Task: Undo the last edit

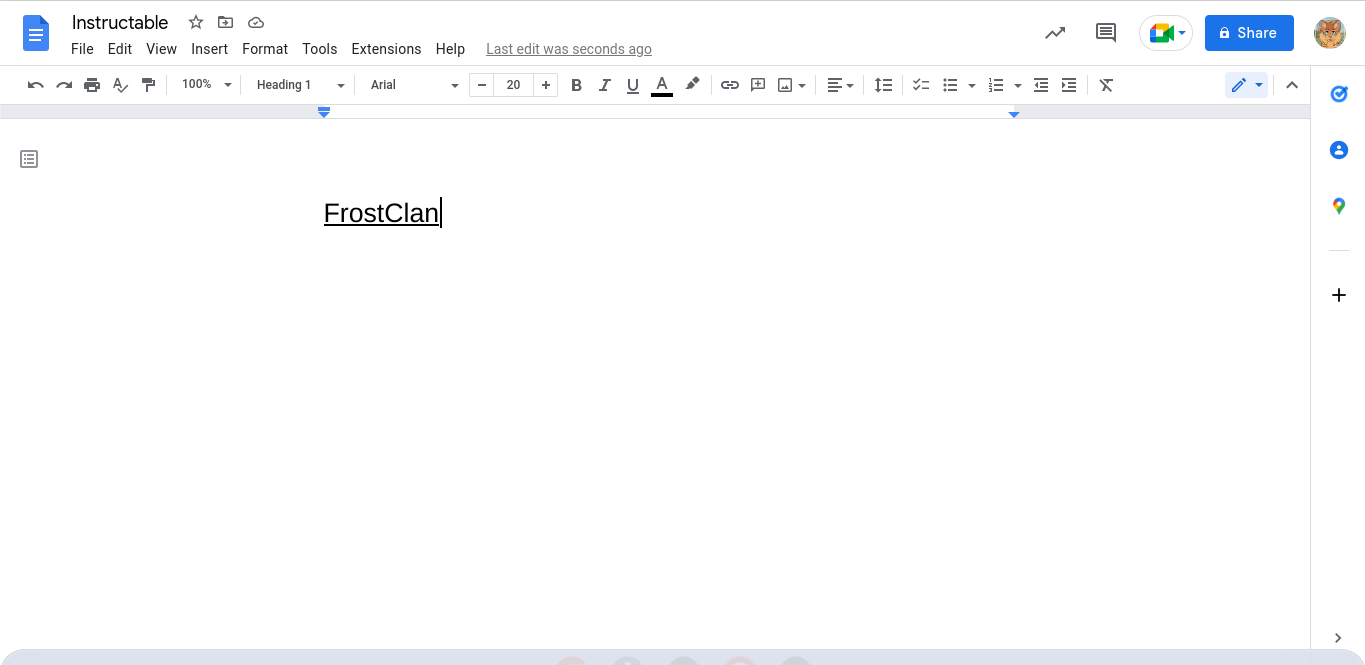Action: (x=35, y=85)
